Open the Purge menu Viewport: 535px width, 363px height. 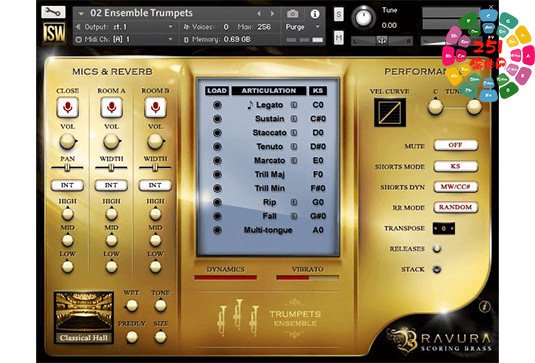[x=302, y=27]
